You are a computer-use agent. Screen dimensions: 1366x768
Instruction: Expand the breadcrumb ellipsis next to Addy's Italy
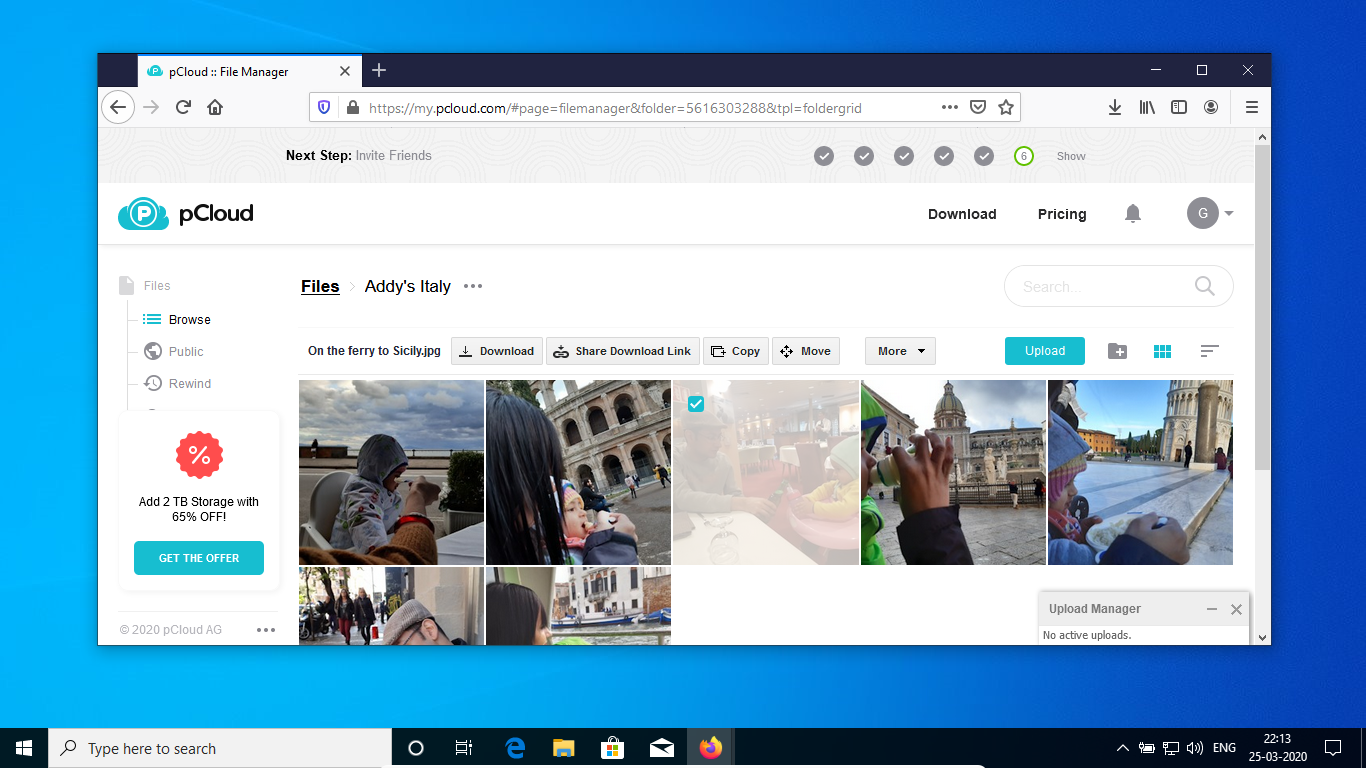coord(472,287)
